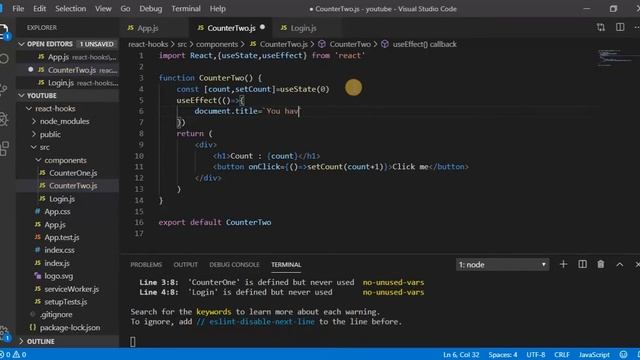Click the errors and warnings status indicator
Screen dimensions: 640x360
pos(13,355)
